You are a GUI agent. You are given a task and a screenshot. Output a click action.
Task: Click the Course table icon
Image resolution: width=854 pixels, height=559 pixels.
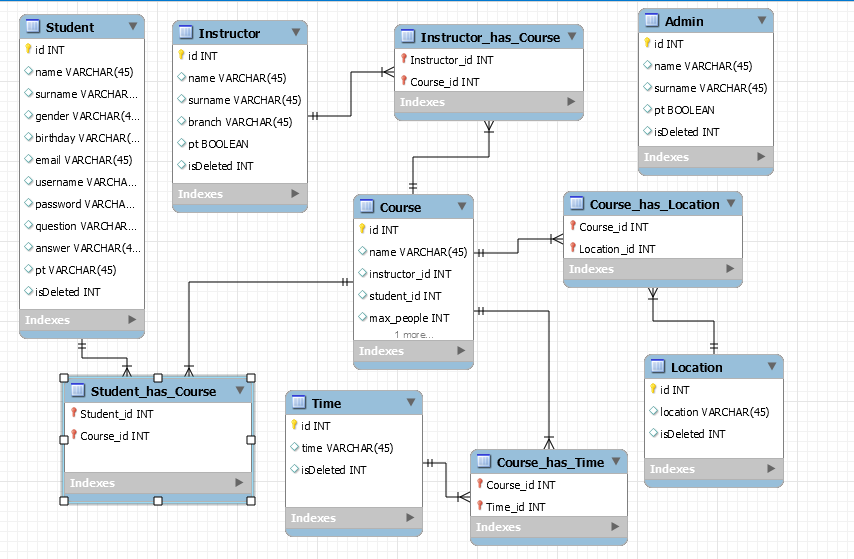click(366, 207)
